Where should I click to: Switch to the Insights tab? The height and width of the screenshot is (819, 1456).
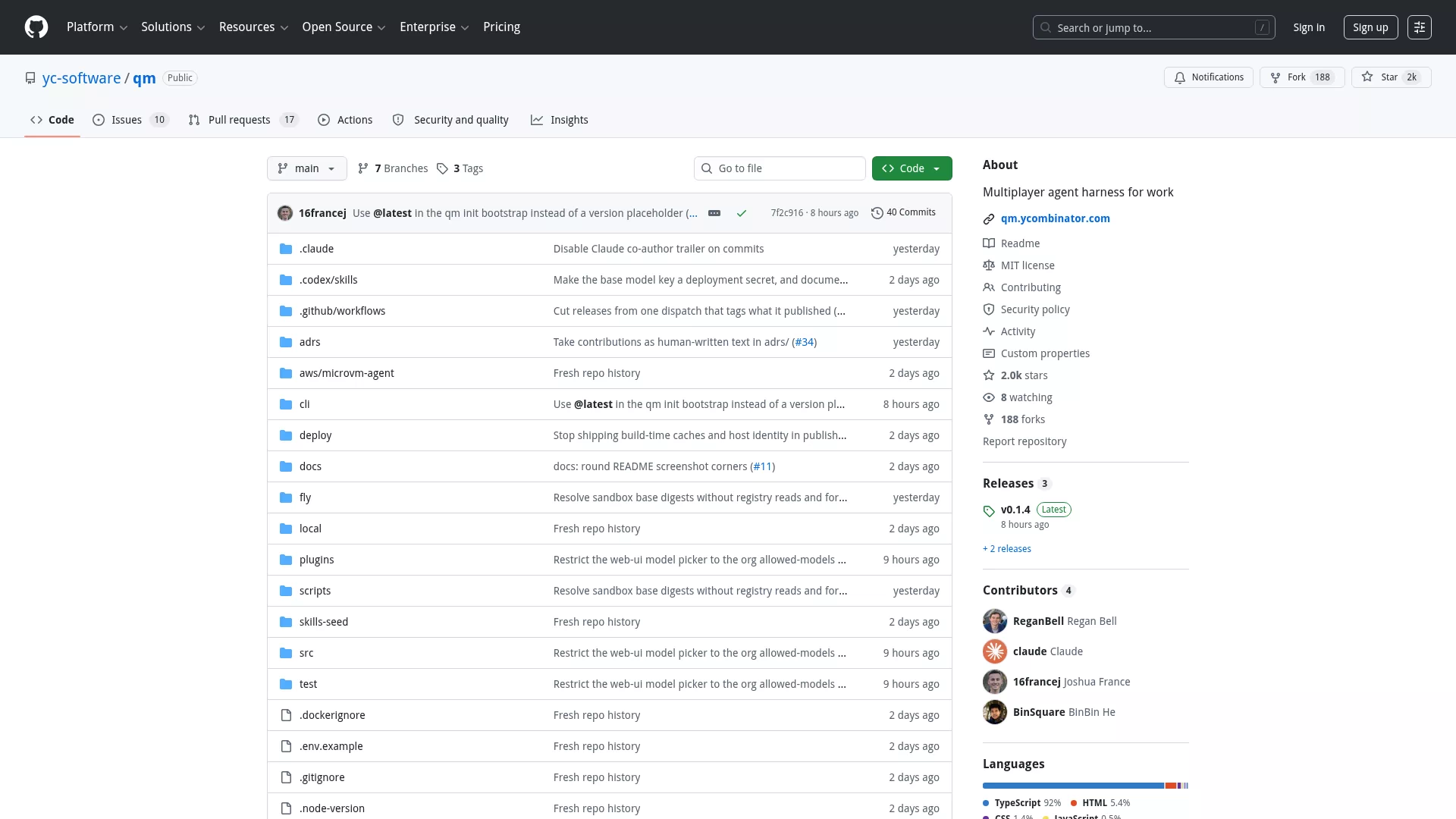click(x=560, y=120)
